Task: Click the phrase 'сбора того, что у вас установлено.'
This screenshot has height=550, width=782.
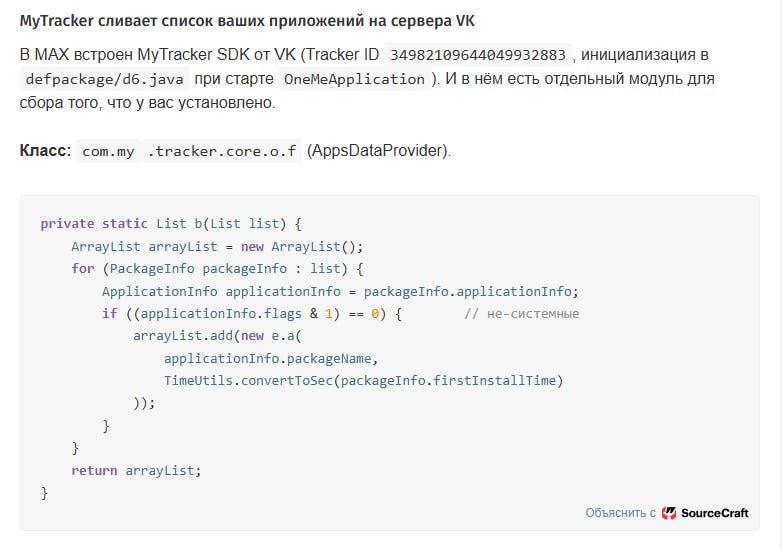Action: [x=148, y=103]
